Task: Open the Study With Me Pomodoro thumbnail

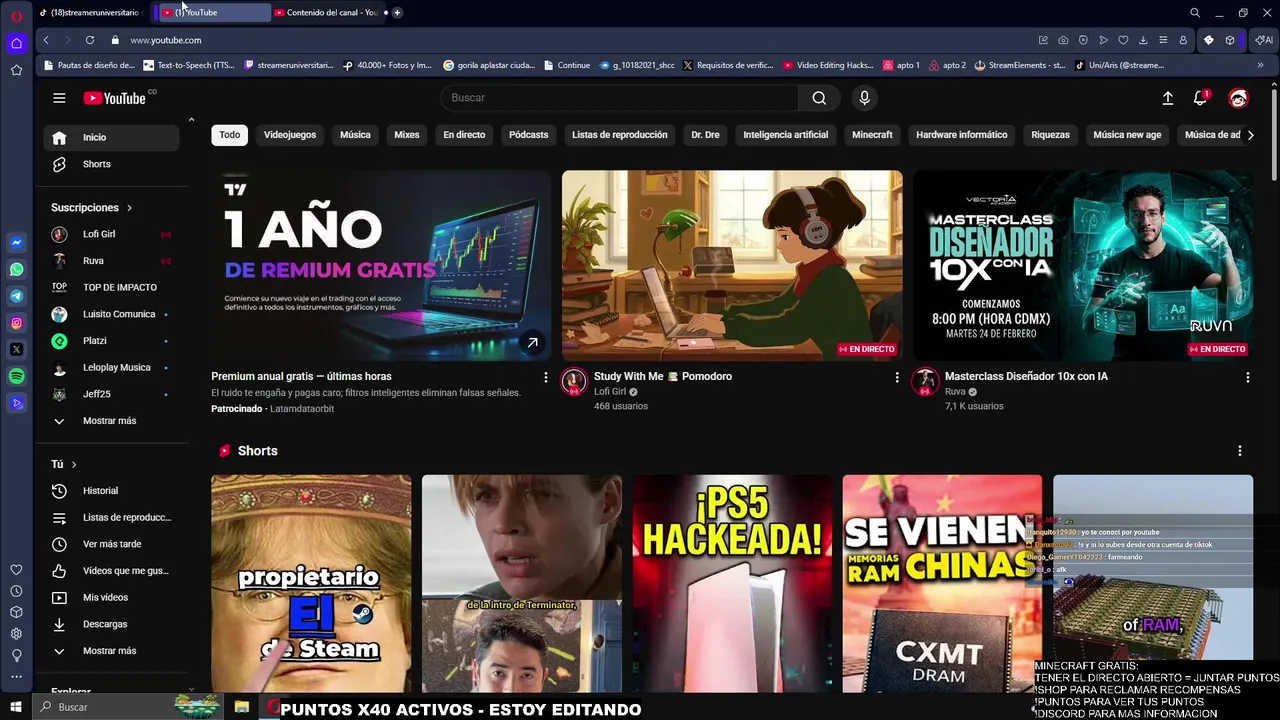Action: pos(732,265)
